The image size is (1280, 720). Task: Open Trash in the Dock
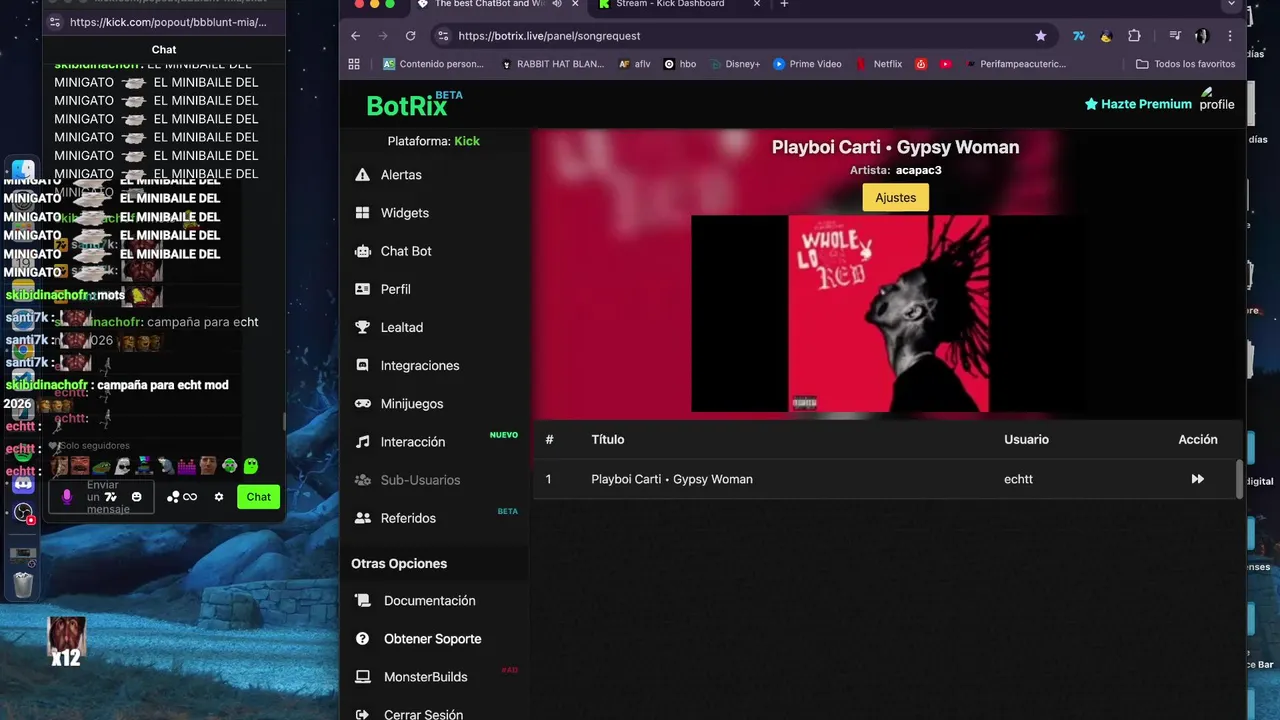23,584
